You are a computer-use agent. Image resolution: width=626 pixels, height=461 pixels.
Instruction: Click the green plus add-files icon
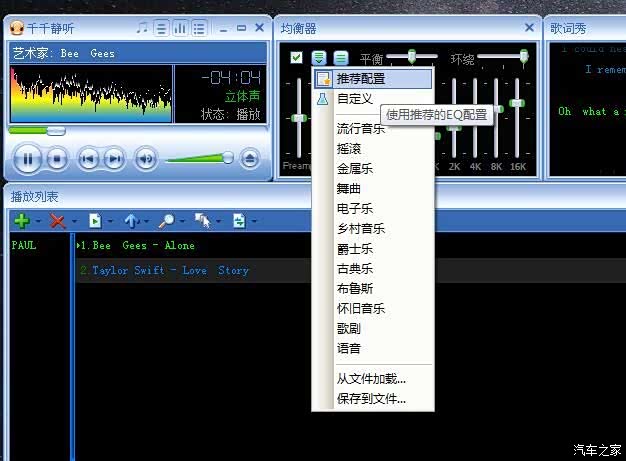click(x=22, y=220)
